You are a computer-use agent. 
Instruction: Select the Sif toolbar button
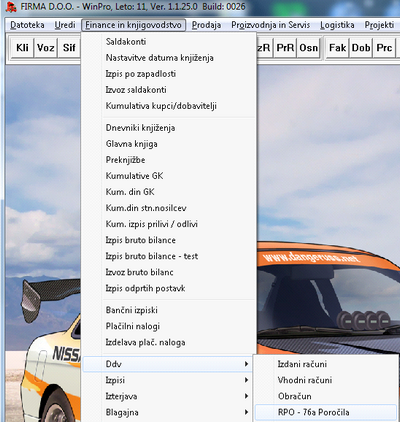click(69, 48)
